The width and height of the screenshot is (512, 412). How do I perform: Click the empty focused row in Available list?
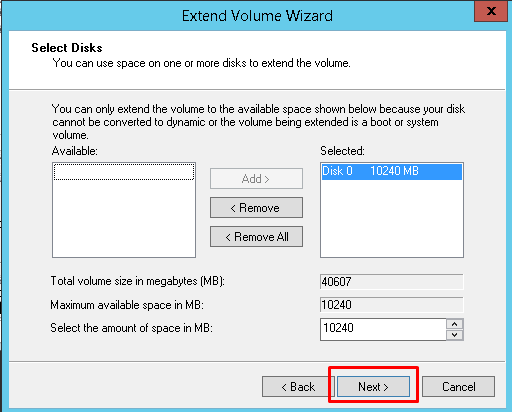pyautogui.click(x=124, y=172)
